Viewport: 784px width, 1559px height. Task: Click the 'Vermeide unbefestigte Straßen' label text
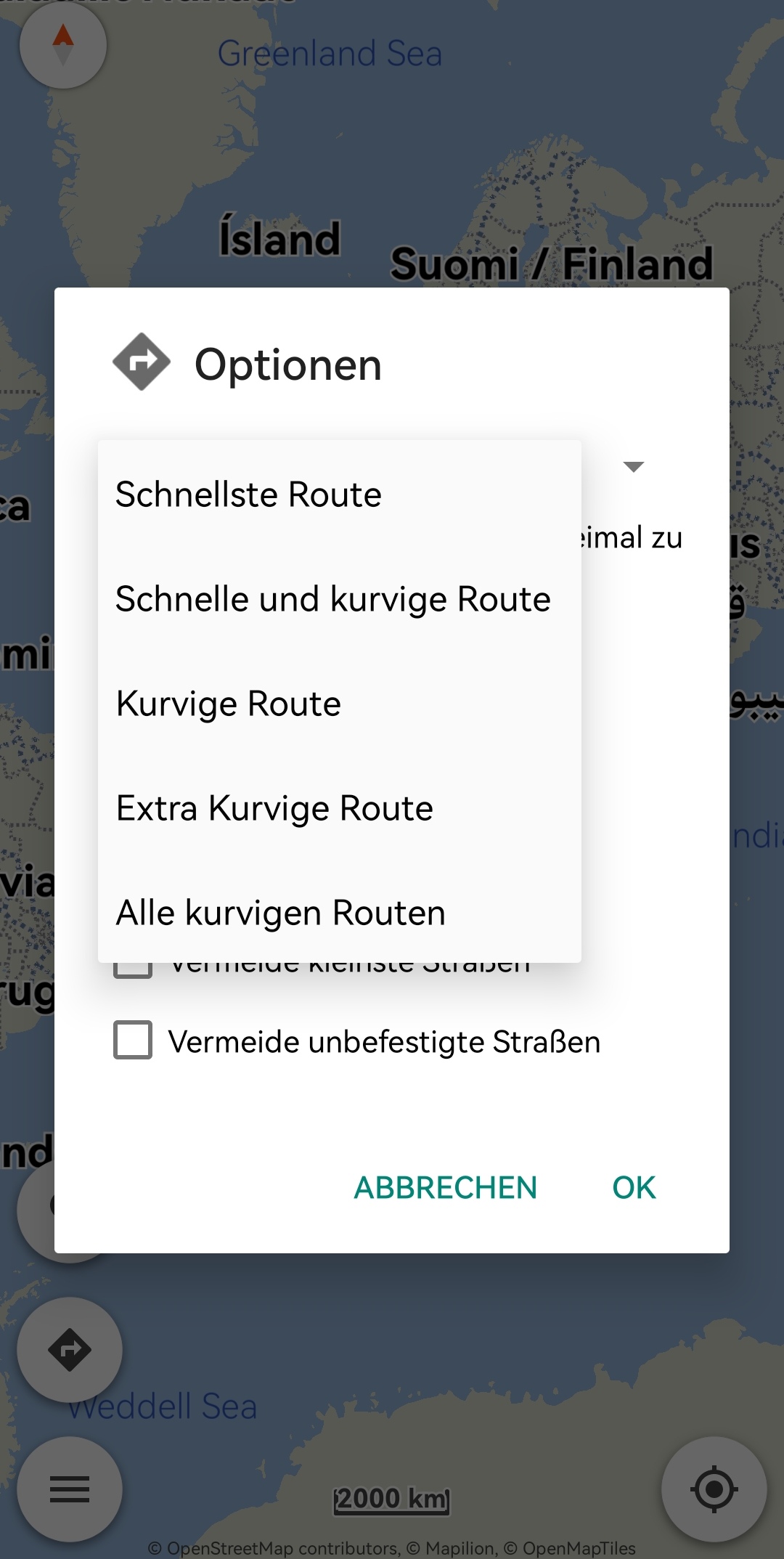[384, 1042]
